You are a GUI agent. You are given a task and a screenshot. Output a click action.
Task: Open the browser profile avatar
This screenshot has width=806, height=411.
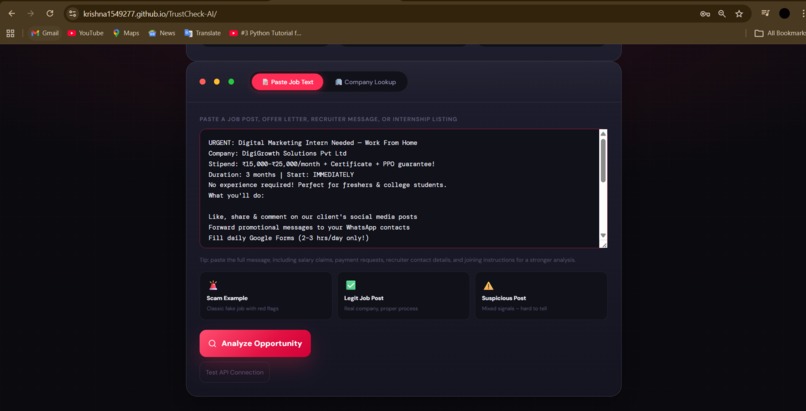point(784,13)
